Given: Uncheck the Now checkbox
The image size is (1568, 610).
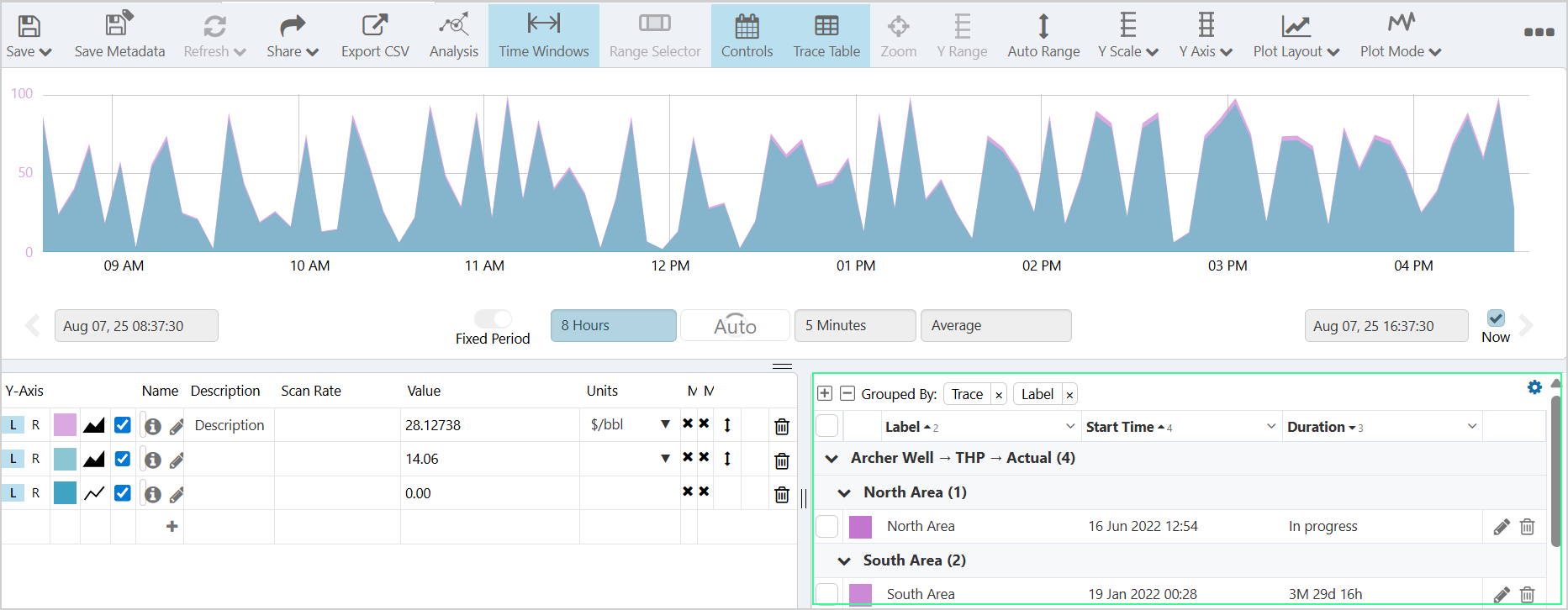Looking at the screenshot, I should 1496,318.
